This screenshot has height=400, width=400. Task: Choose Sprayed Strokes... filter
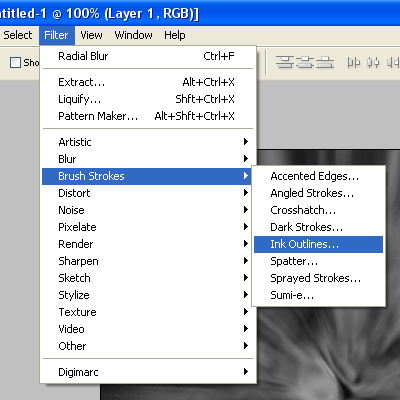coord(318,278)
